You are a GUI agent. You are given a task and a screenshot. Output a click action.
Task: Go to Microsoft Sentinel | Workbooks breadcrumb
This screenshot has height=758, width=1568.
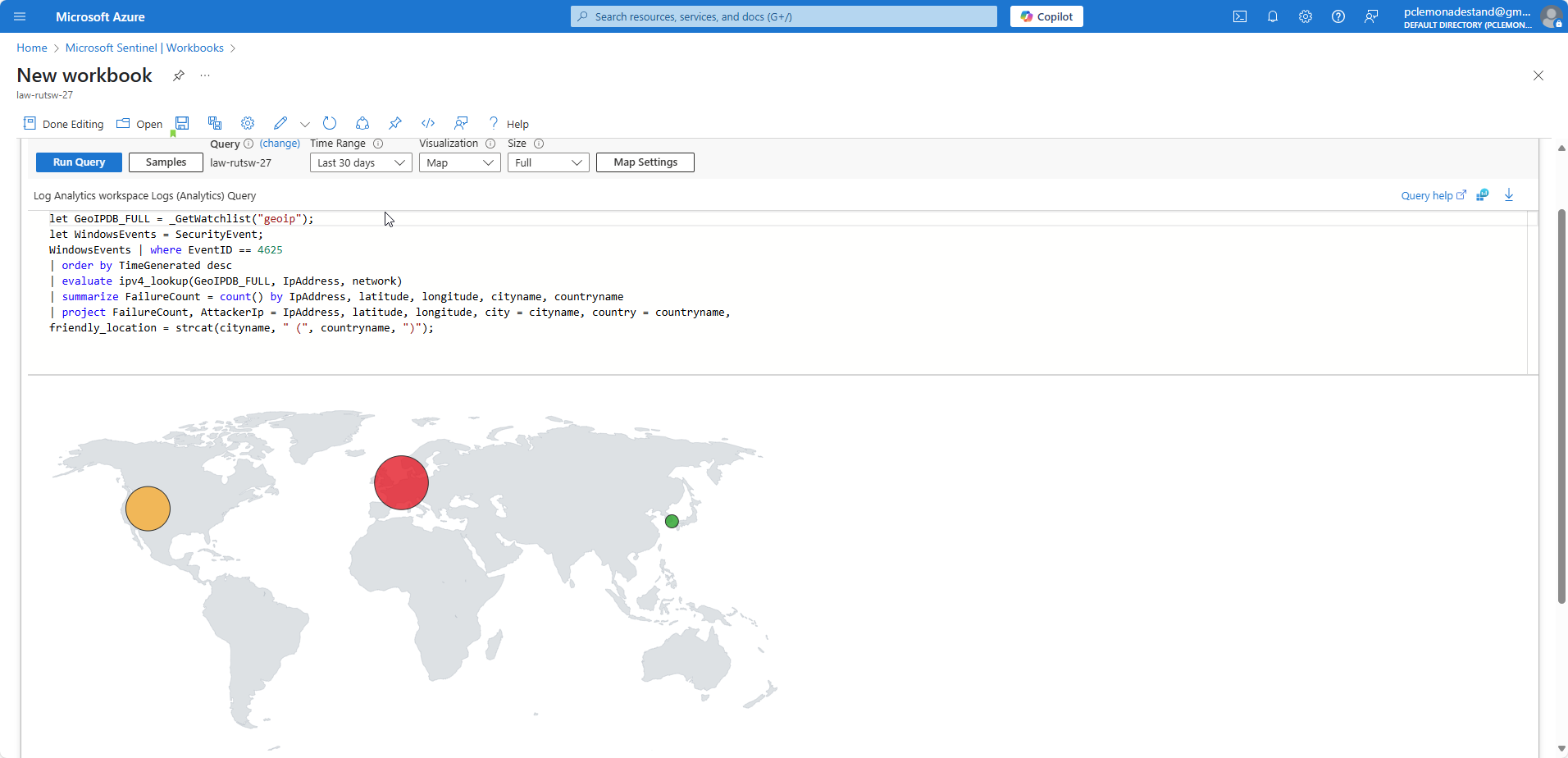click(144, 48)
